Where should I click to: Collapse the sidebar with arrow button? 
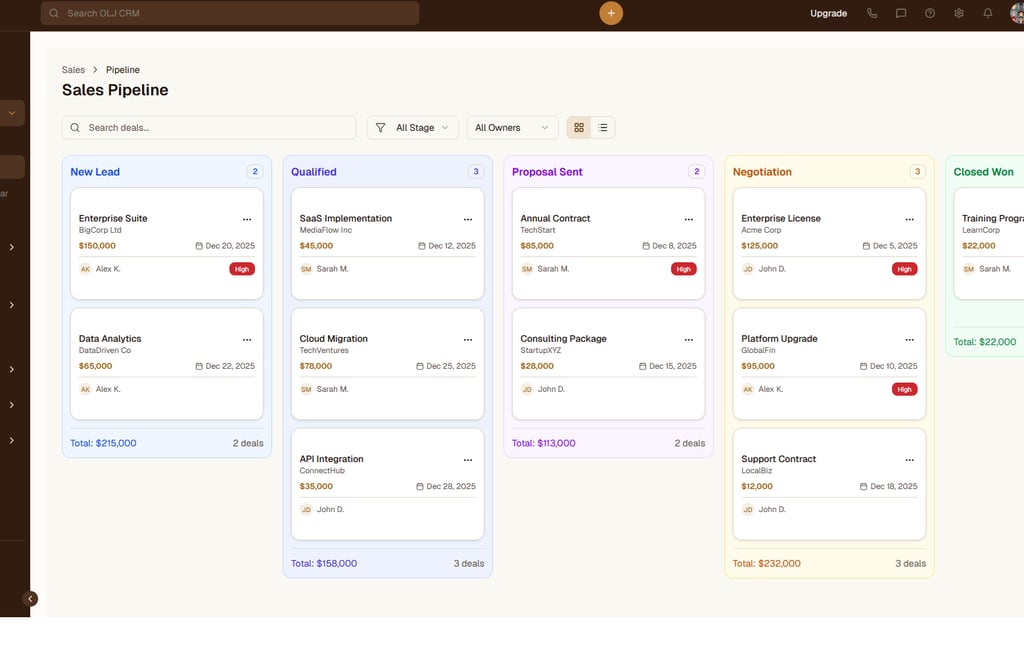click(x=30, y=599)
